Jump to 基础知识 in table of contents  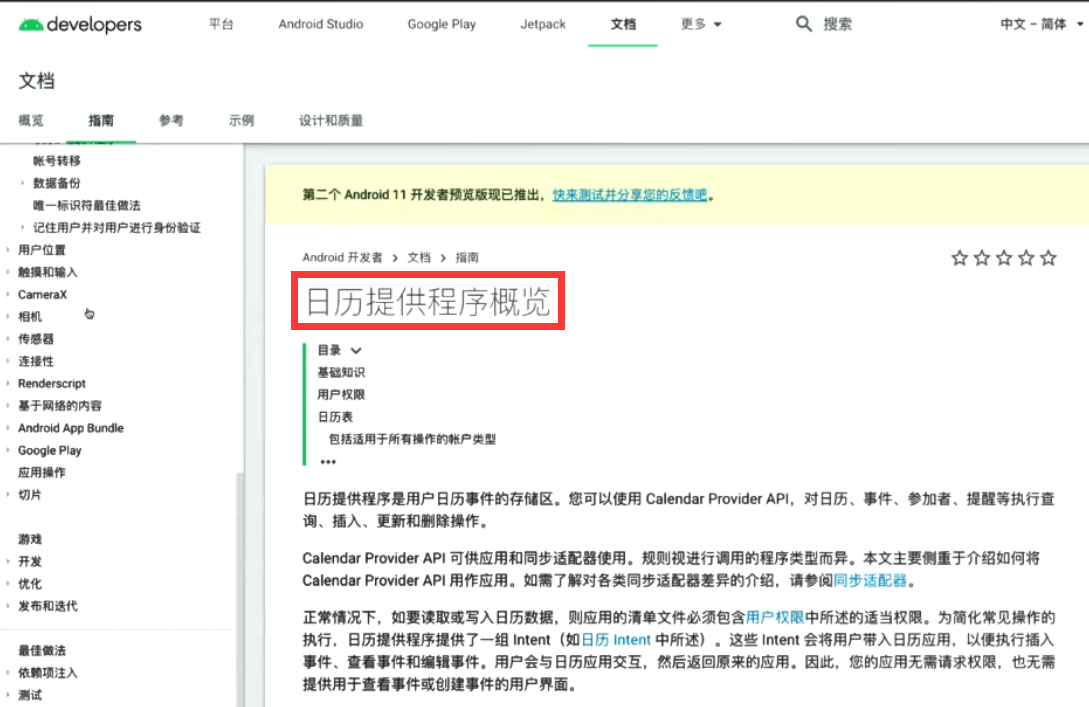click(x=341, y=373)
